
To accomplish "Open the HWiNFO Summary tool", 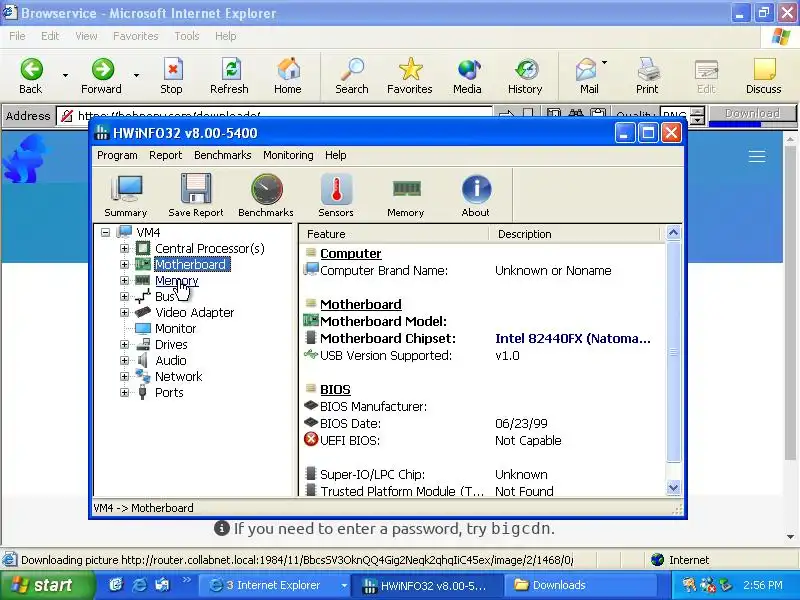I will tap(126, 196).
